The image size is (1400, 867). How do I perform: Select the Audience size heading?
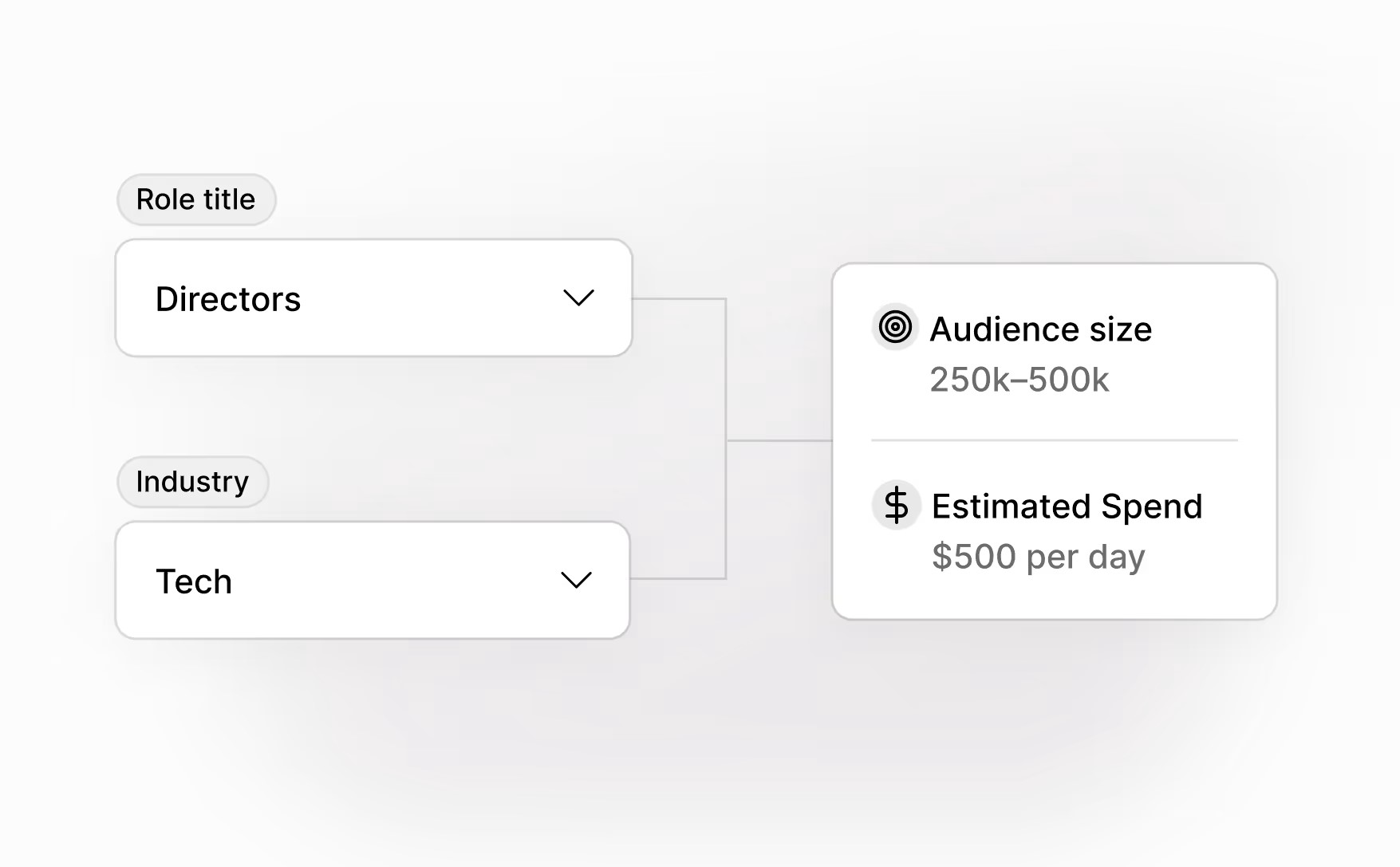1040,329
